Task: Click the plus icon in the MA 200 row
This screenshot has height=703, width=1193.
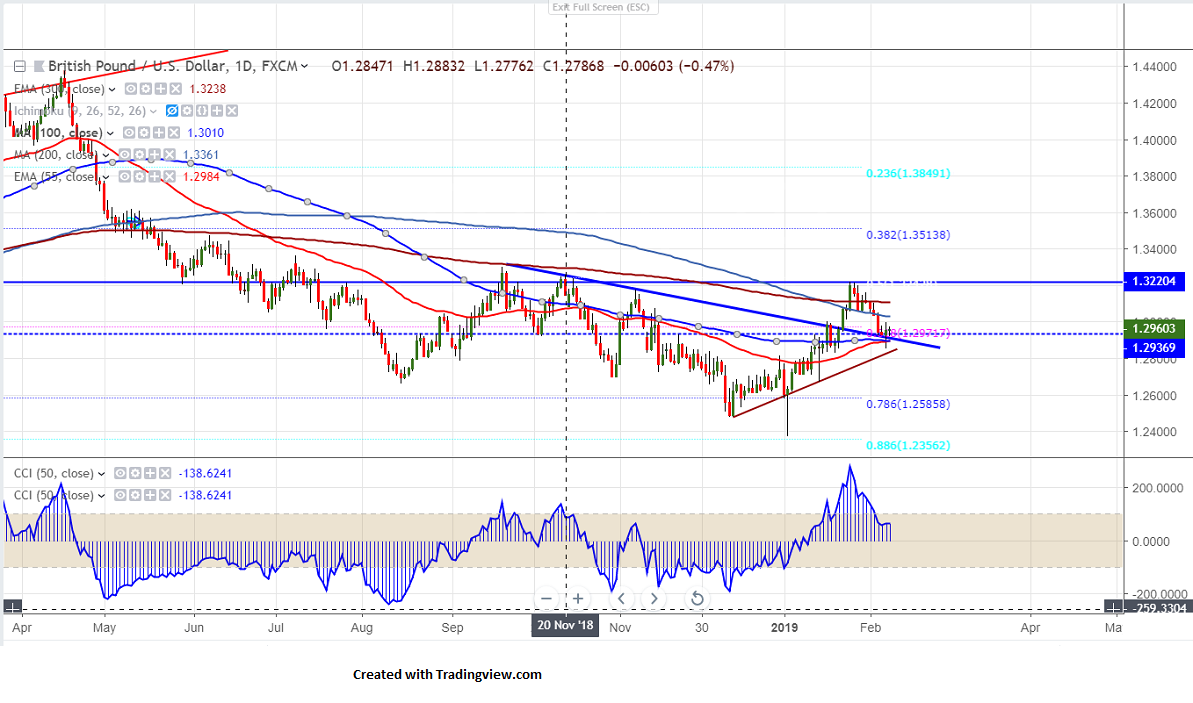Action: coord(154,154)
